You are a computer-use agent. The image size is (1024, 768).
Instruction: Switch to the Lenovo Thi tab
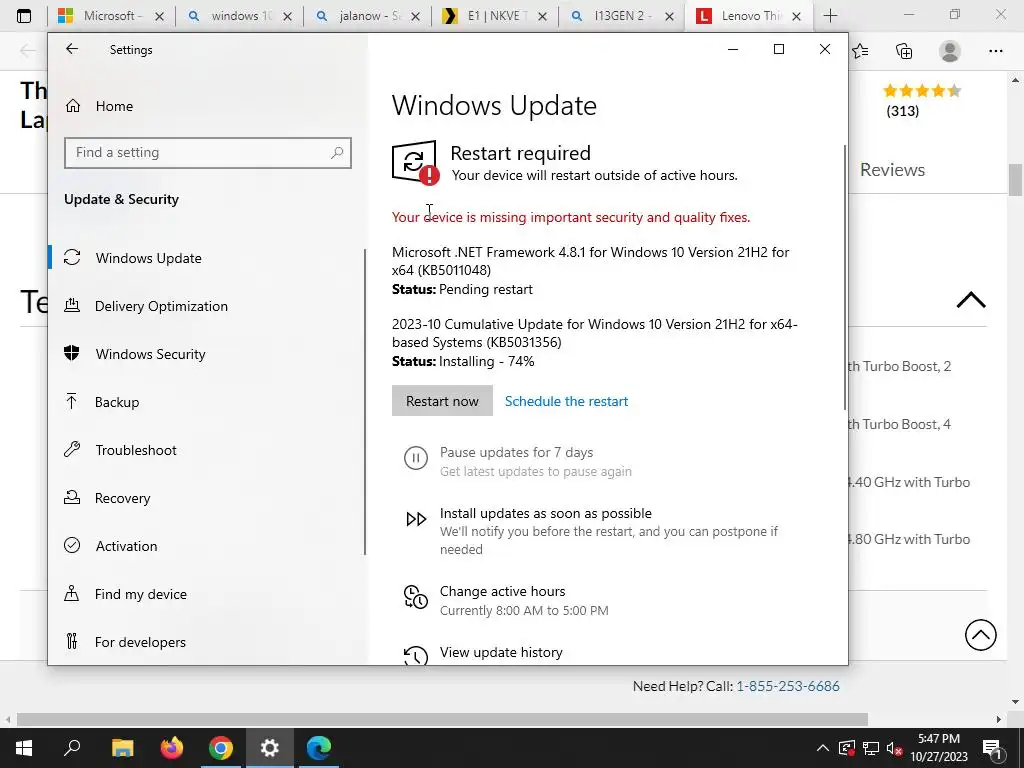(749, 16)
